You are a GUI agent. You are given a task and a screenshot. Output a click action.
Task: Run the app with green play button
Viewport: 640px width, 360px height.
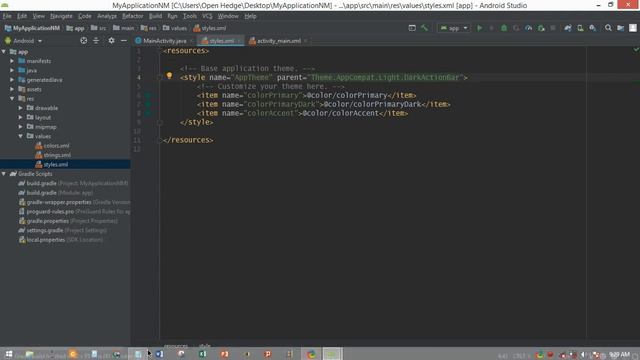click(480, 28)
